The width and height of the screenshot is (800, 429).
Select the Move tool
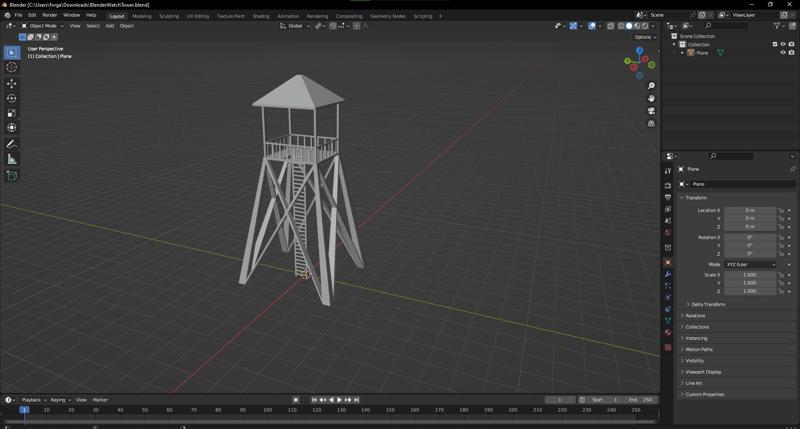[12, 83]
